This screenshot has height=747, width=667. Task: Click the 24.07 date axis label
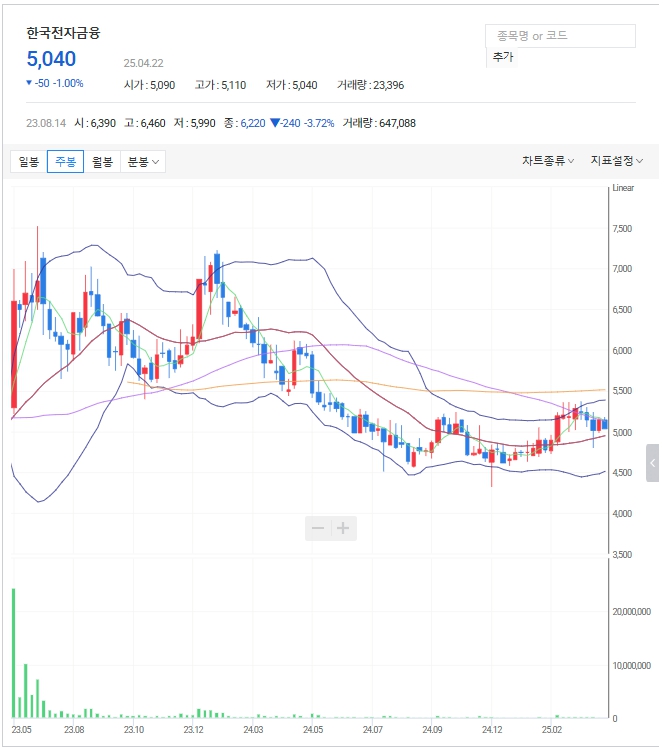click(373, 729)
